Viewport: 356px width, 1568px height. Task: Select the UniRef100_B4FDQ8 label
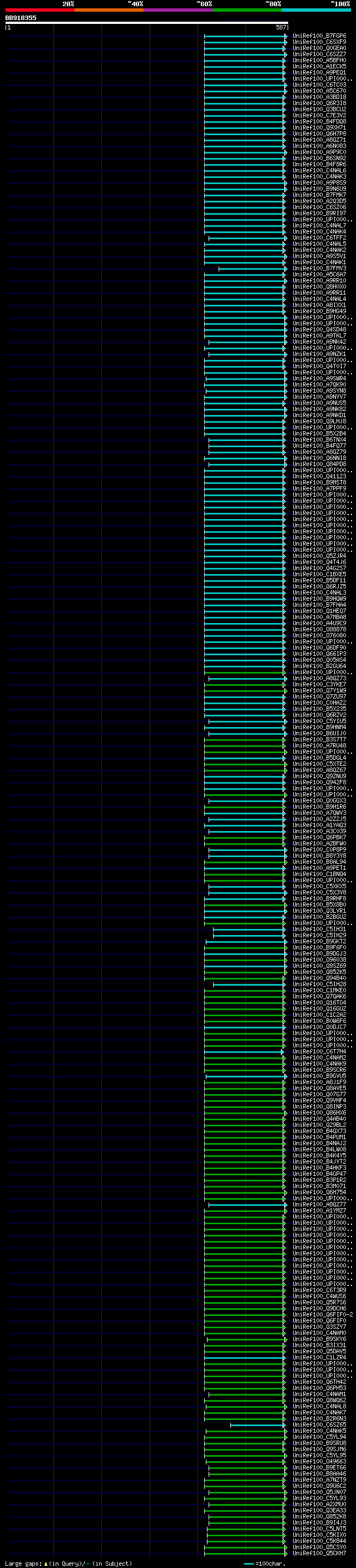tap(319, 121)
